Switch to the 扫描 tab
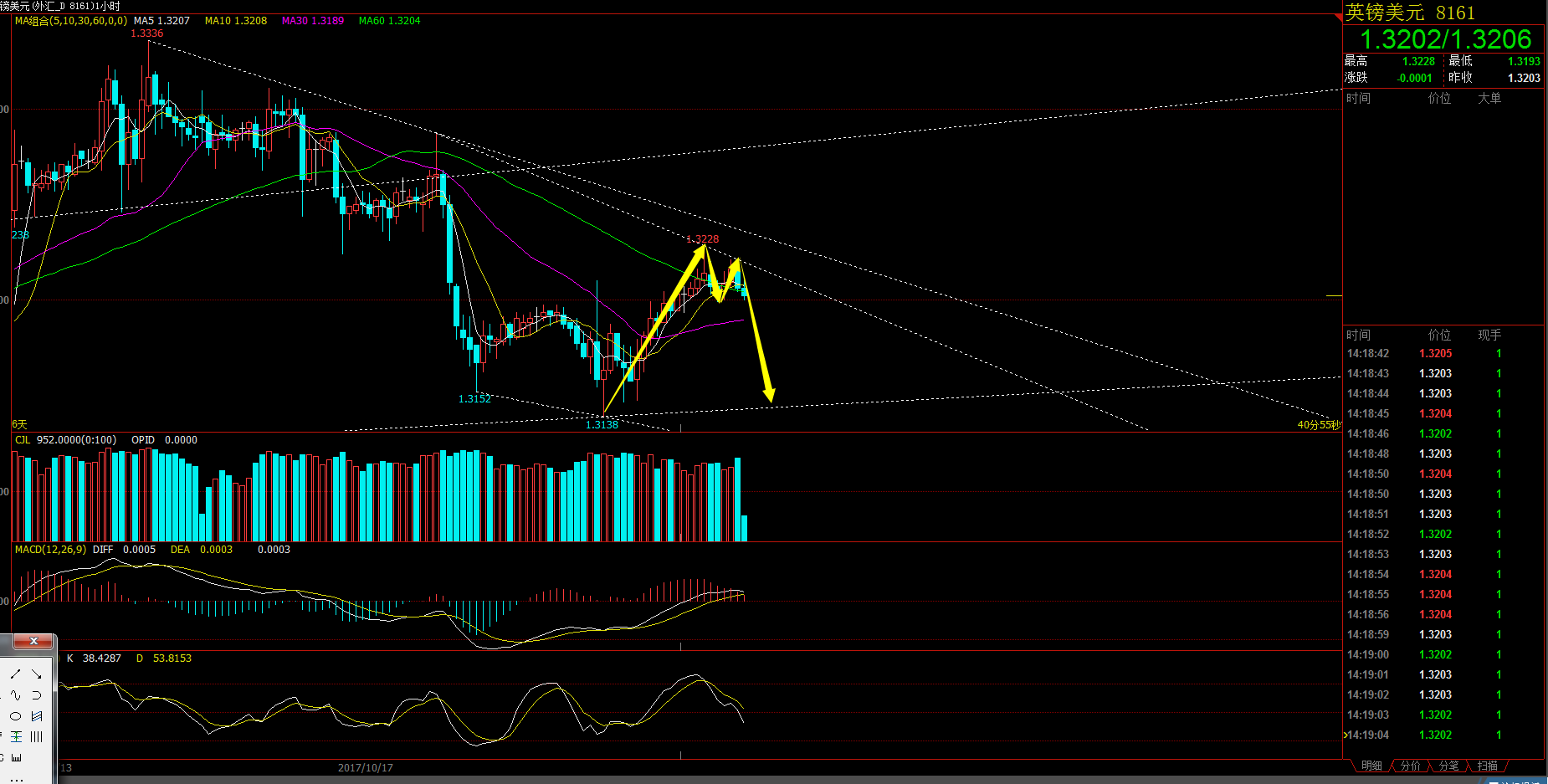The height and width of the screenshot is (784, 1548). [1487, 766]
